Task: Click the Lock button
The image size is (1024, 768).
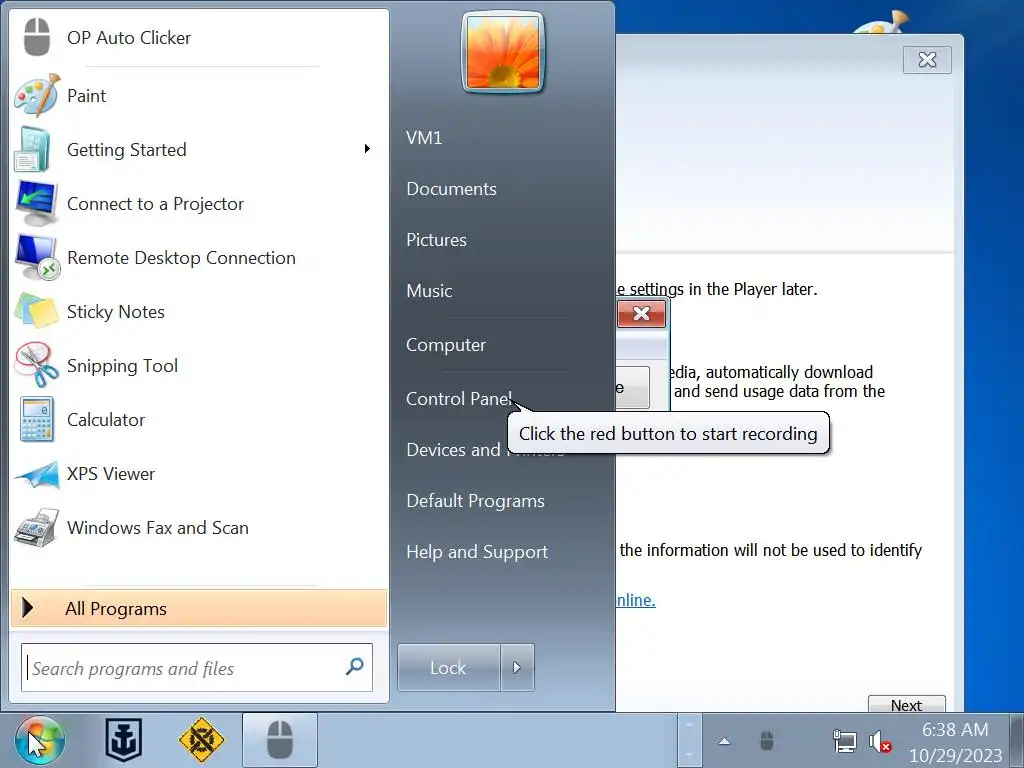Action: click(x=449, y=667)
